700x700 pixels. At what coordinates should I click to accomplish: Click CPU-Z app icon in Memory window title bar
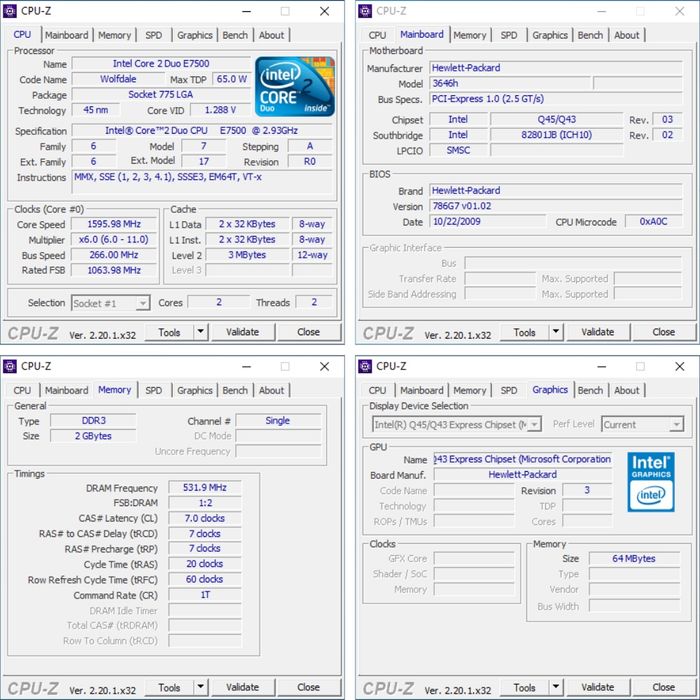coord(9,367)
